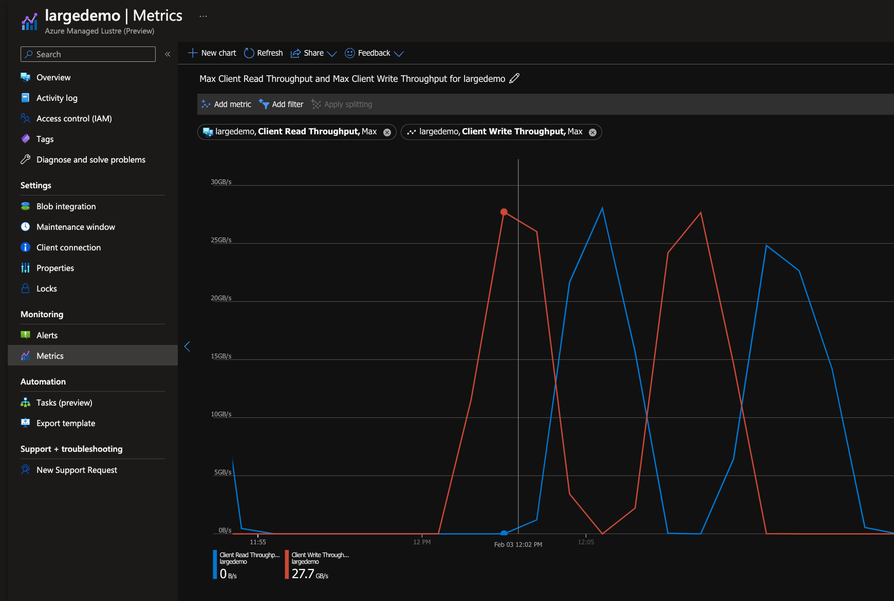Click the Tasks (preview) icon
The width and height of the screenshot is (894, 601).
pos(25,403)
